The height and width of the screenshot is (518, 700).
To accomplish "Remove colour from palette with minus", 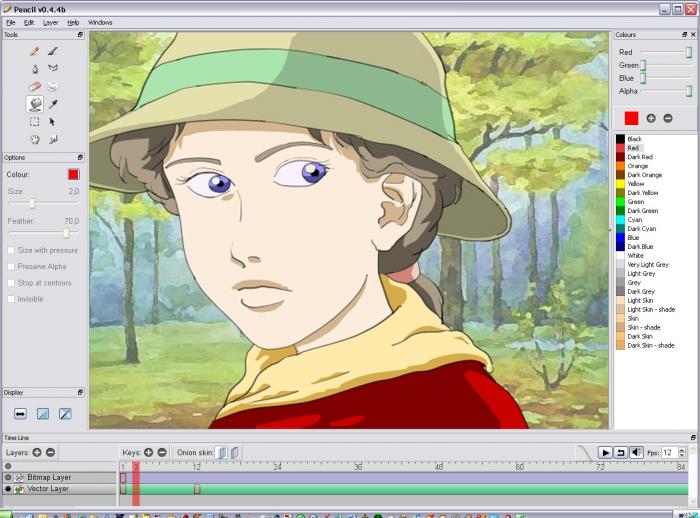I will 668,118.
